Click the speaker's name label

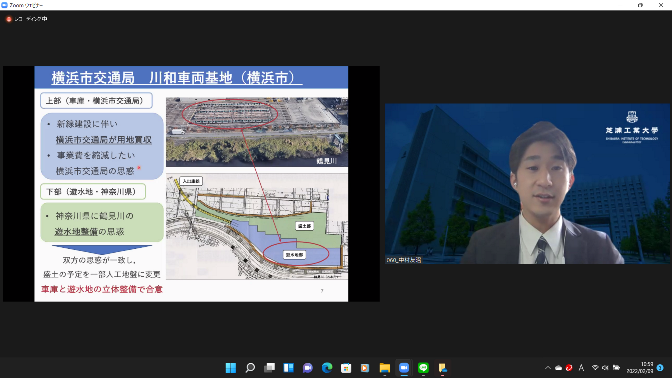[404, 260]
